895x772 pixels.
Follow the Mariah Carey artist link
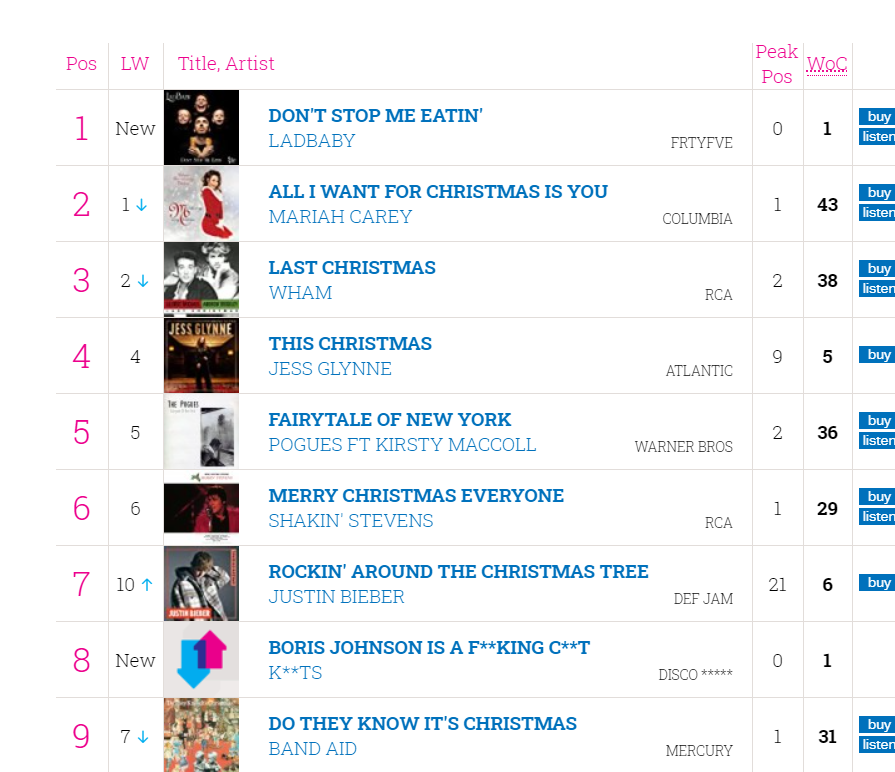pos(340,217)
